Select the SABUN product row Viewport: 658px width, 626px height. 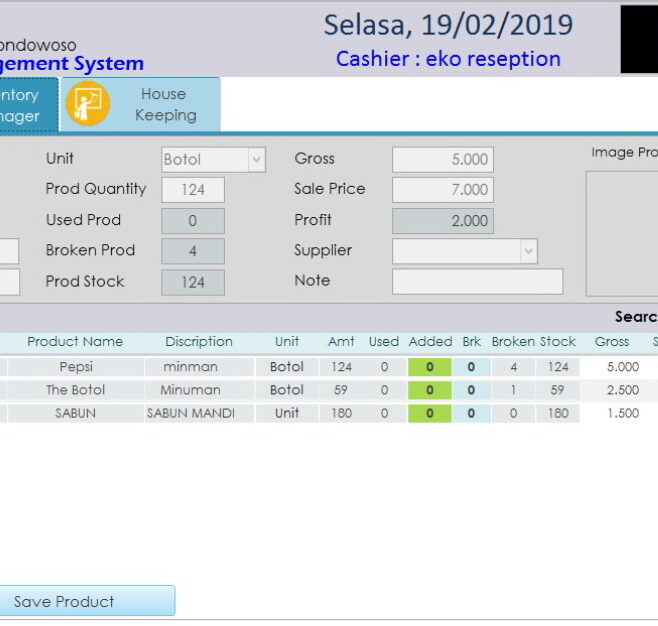(x=76, y=413)
